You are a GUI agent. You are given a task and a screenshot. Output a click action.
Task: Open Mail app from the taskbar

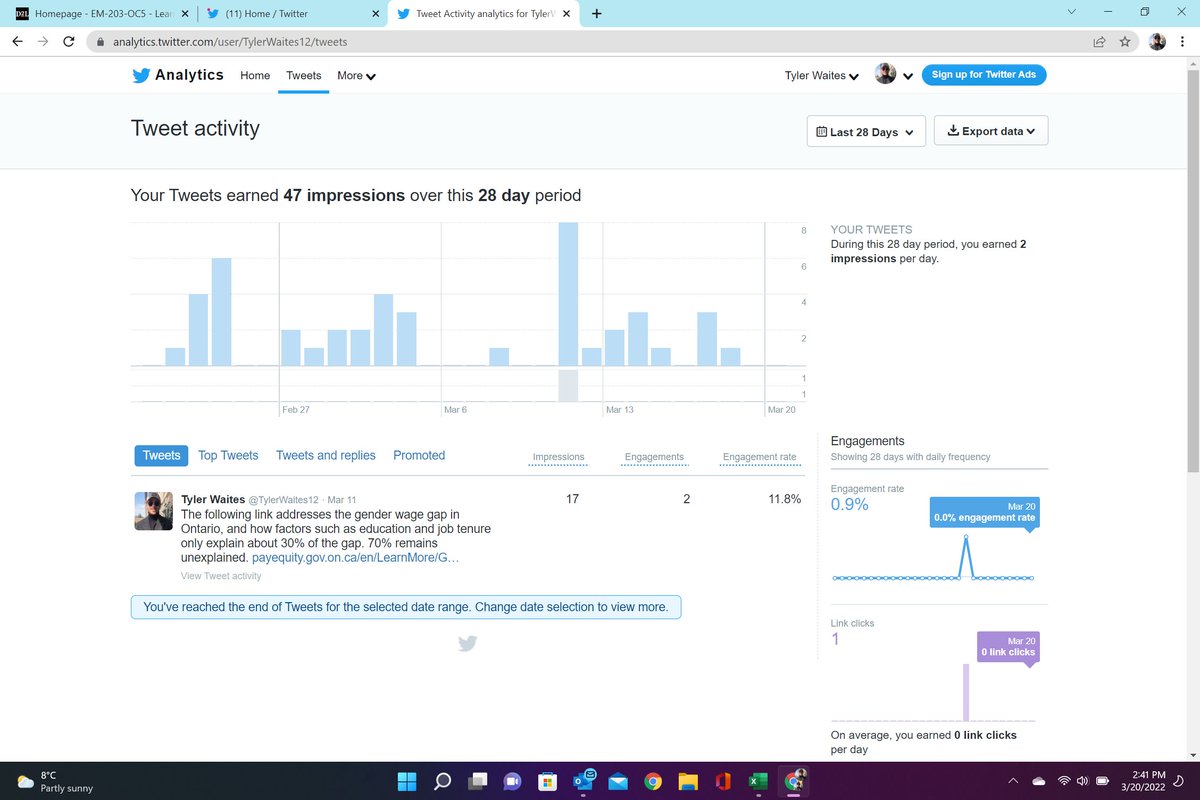pos(618,781)
